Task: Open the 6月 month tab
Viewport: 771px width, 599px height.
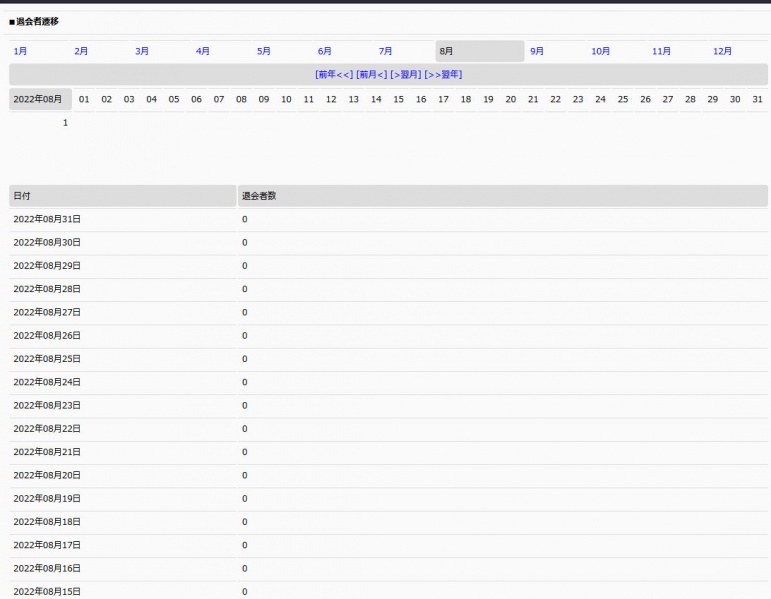Action: point(325,51)
